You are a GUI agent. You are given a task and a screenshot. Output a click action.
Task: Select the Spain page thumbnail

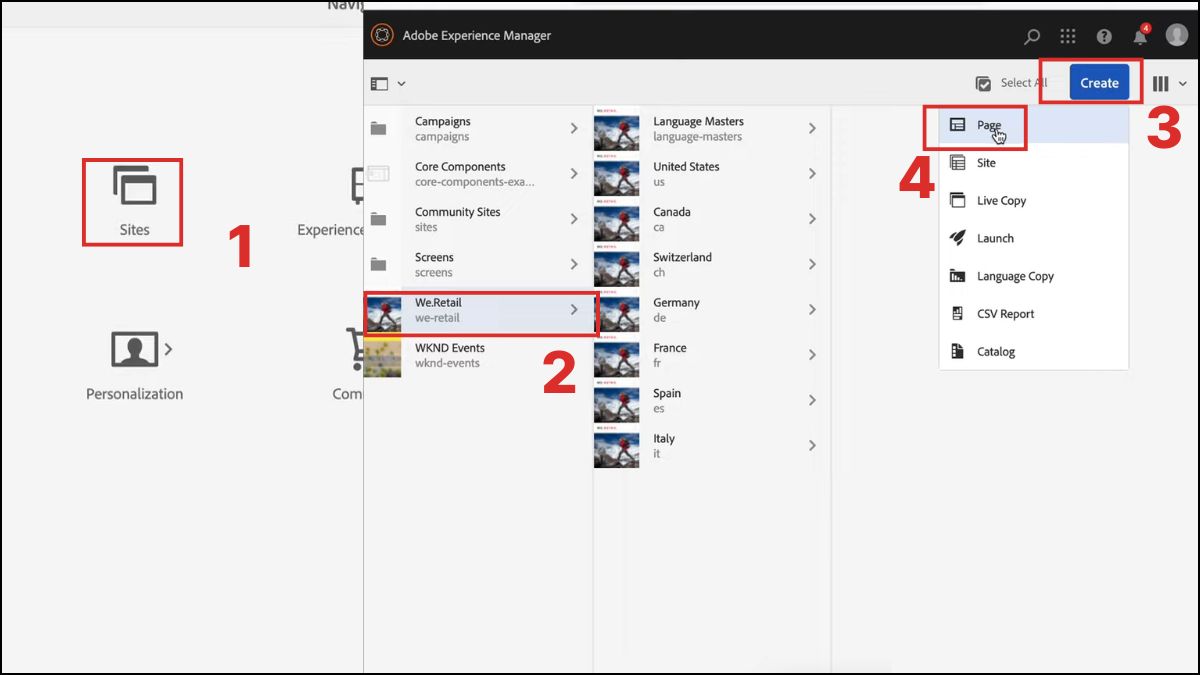[616, 401]
